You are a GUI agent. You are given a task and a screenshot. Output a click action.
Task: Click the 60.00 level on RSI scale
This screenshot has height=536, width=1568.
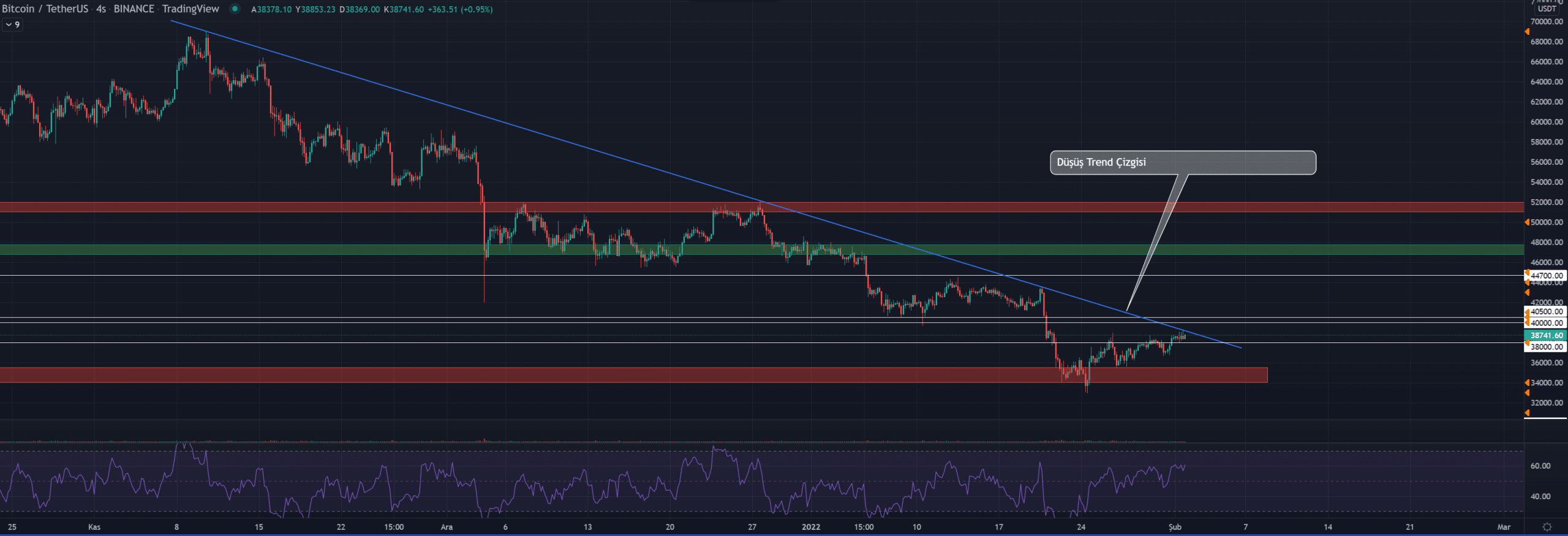(x=1540, y=466)
